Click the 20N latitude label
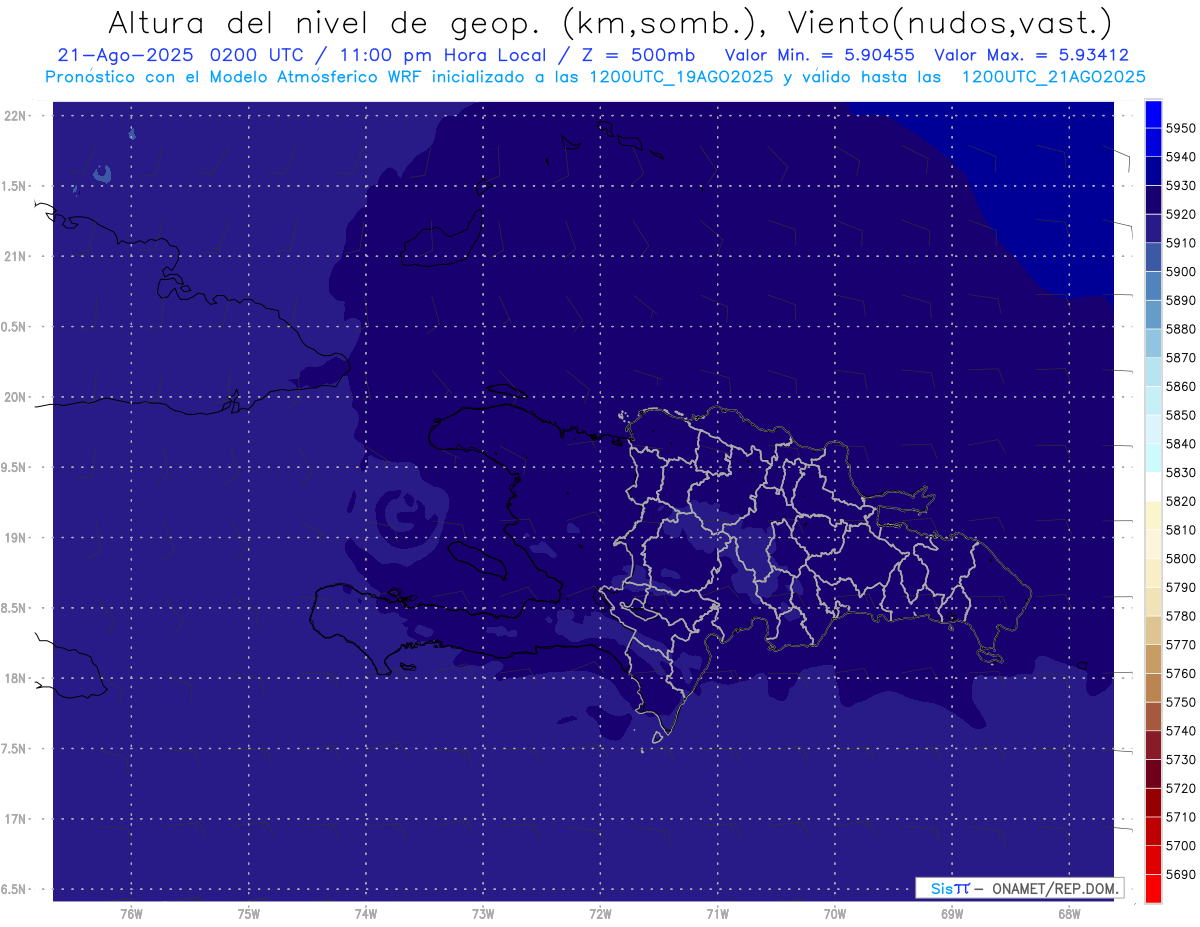The height and width of the screenshot is (927, 1200). (15, 397)
